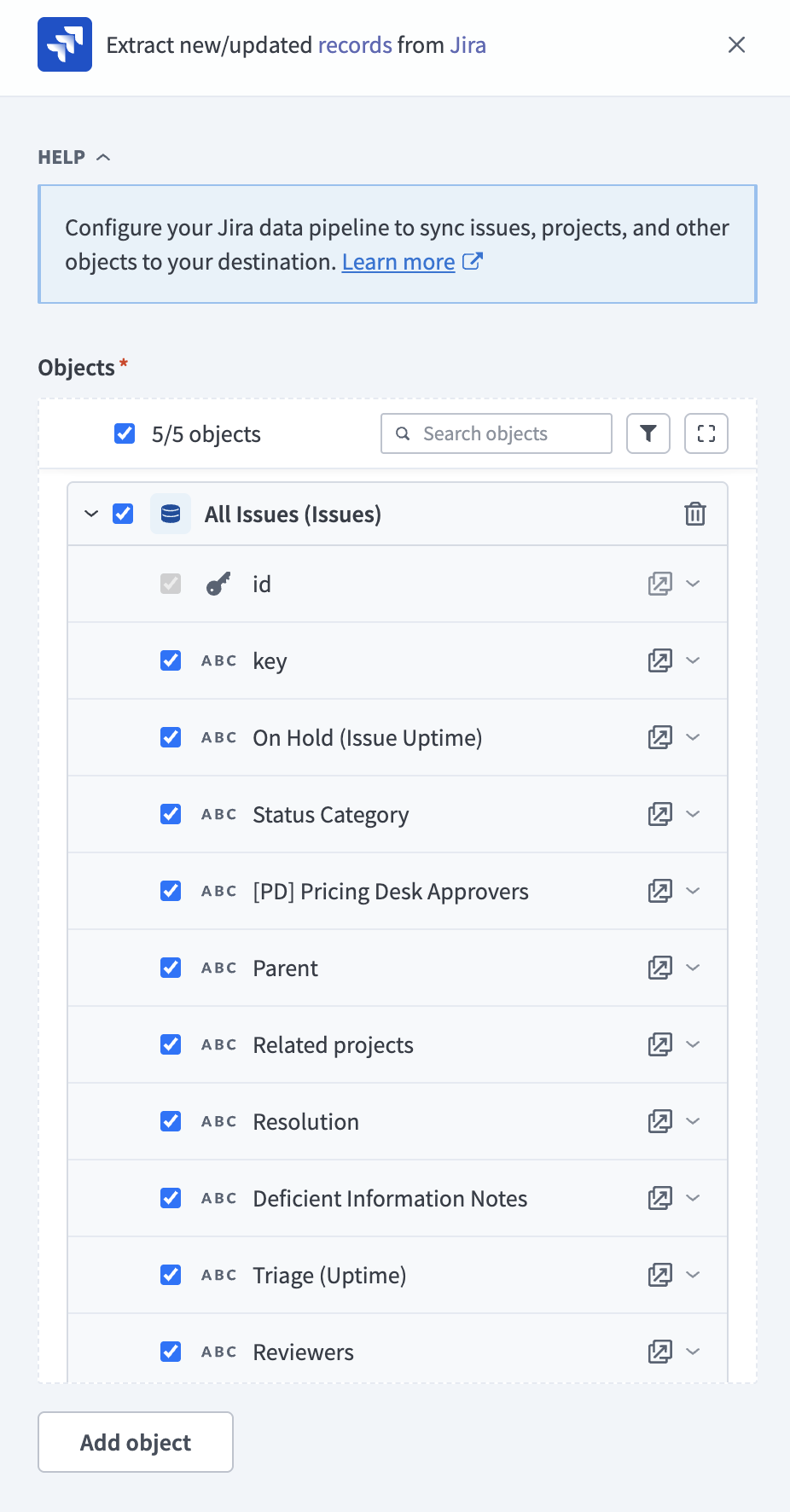The width and height of the screenshot is (790, 1512).
Task: Open external-link icon for Pricing Desk Approvers
Action: tap(660, 891)
